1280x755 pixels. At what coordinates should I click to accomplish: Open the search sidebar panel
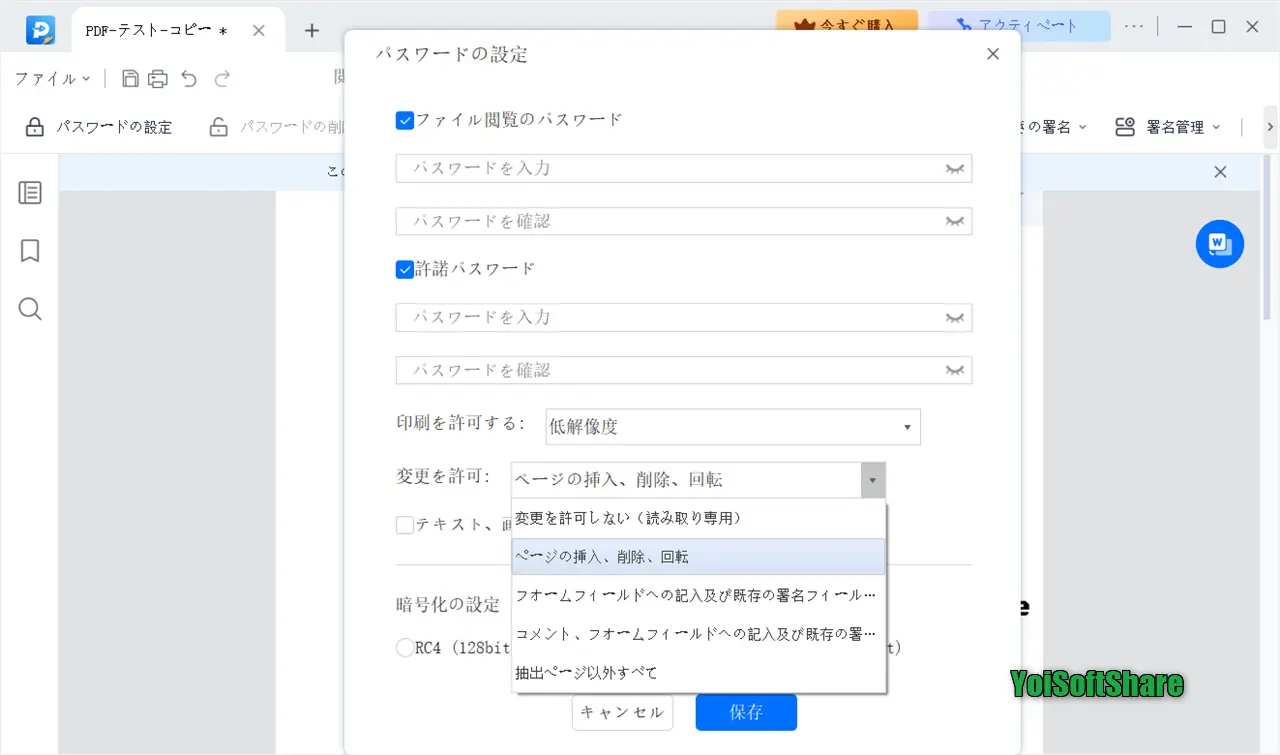(30, 309)
